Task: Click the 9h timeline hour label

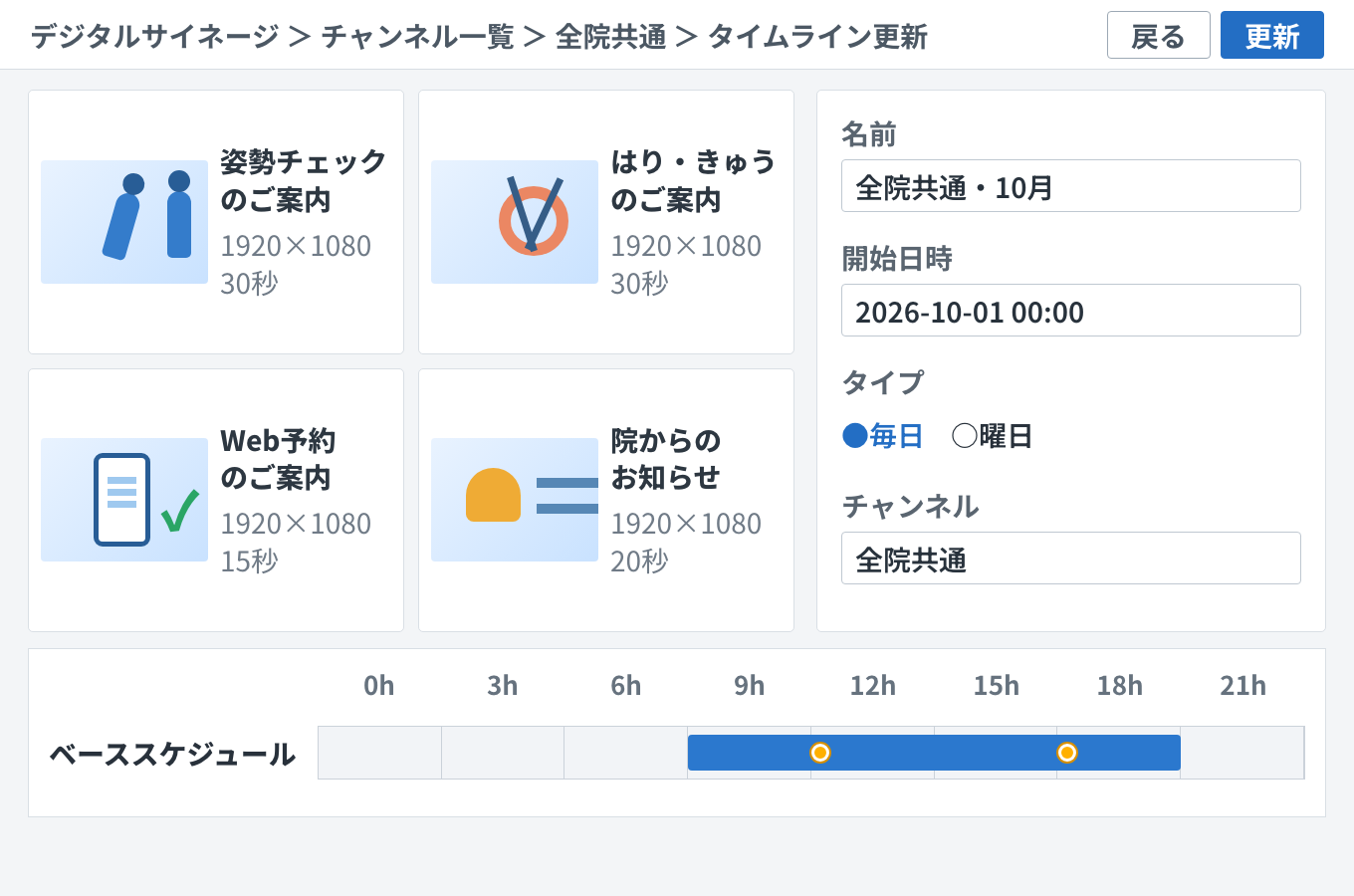Action: 750,686
